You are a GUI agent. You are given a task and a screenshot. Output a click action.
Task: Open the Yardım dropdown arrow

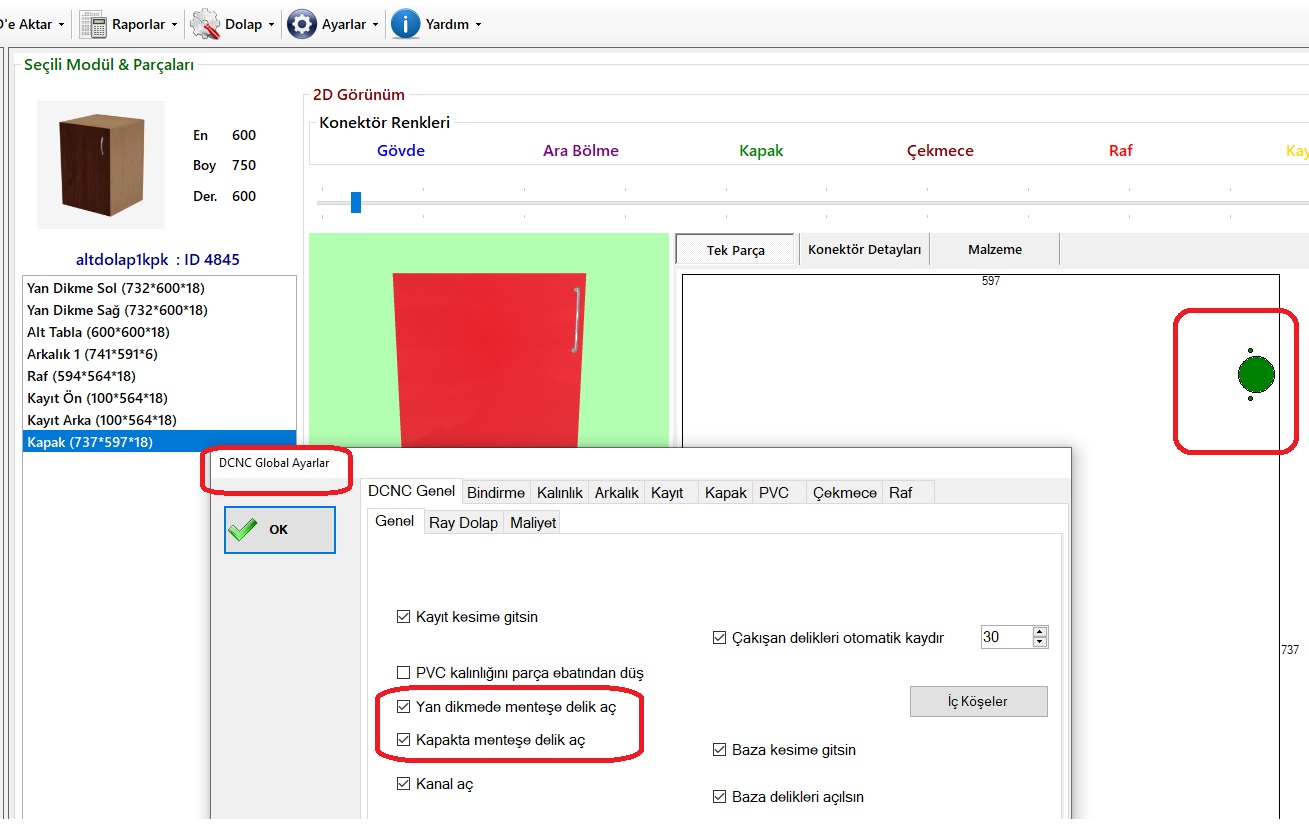pyautogui.click(x=478, y=25)
